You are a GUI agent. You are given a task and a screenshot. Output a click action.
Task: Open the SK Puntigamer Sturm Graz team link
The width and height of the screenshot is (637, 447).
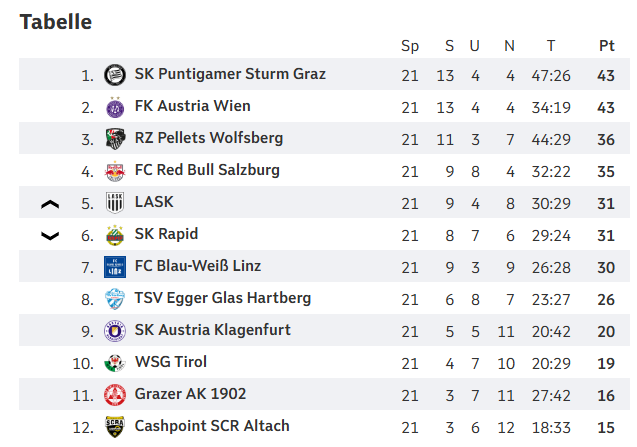230,74
